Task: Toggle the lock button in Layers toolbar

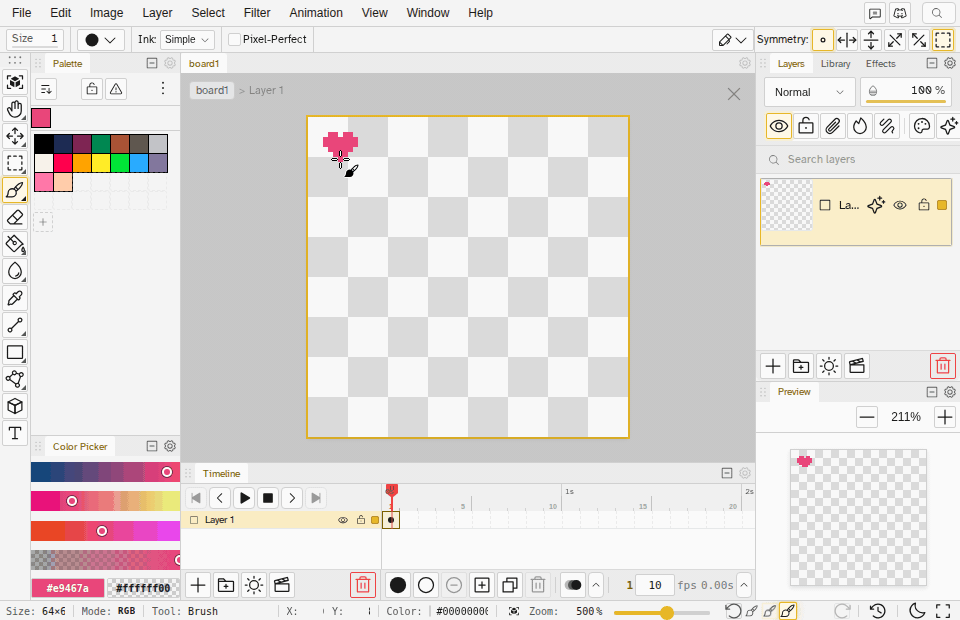Action: [x=806, y=126]
